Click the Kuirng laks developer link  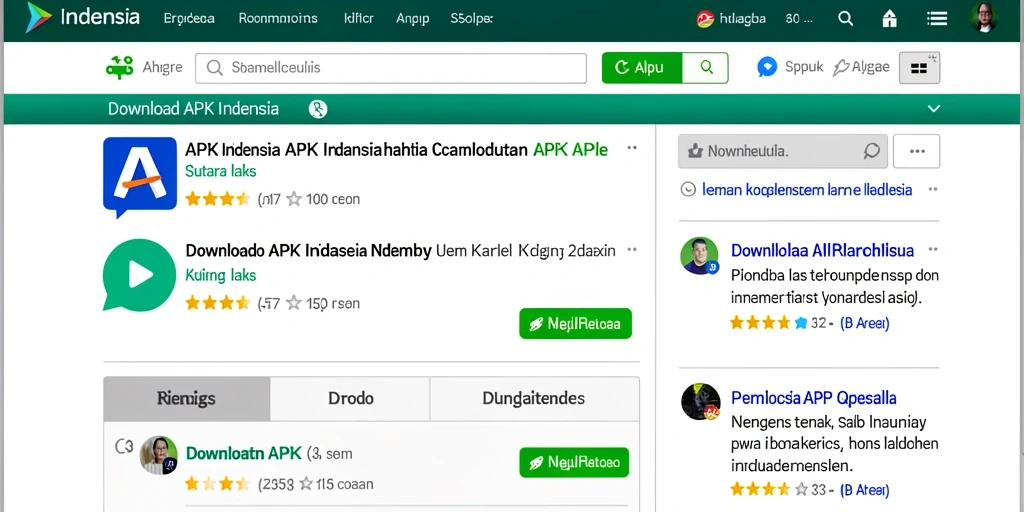tap(221, 275)
